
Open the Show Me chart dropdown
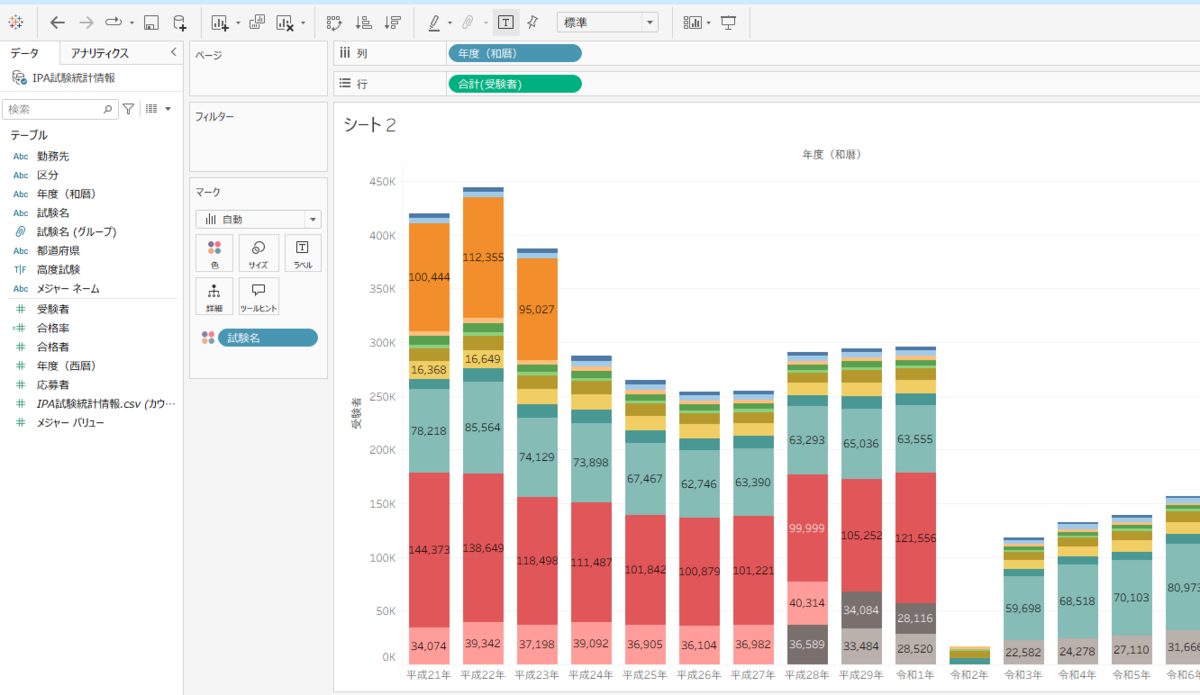[696, 22]
